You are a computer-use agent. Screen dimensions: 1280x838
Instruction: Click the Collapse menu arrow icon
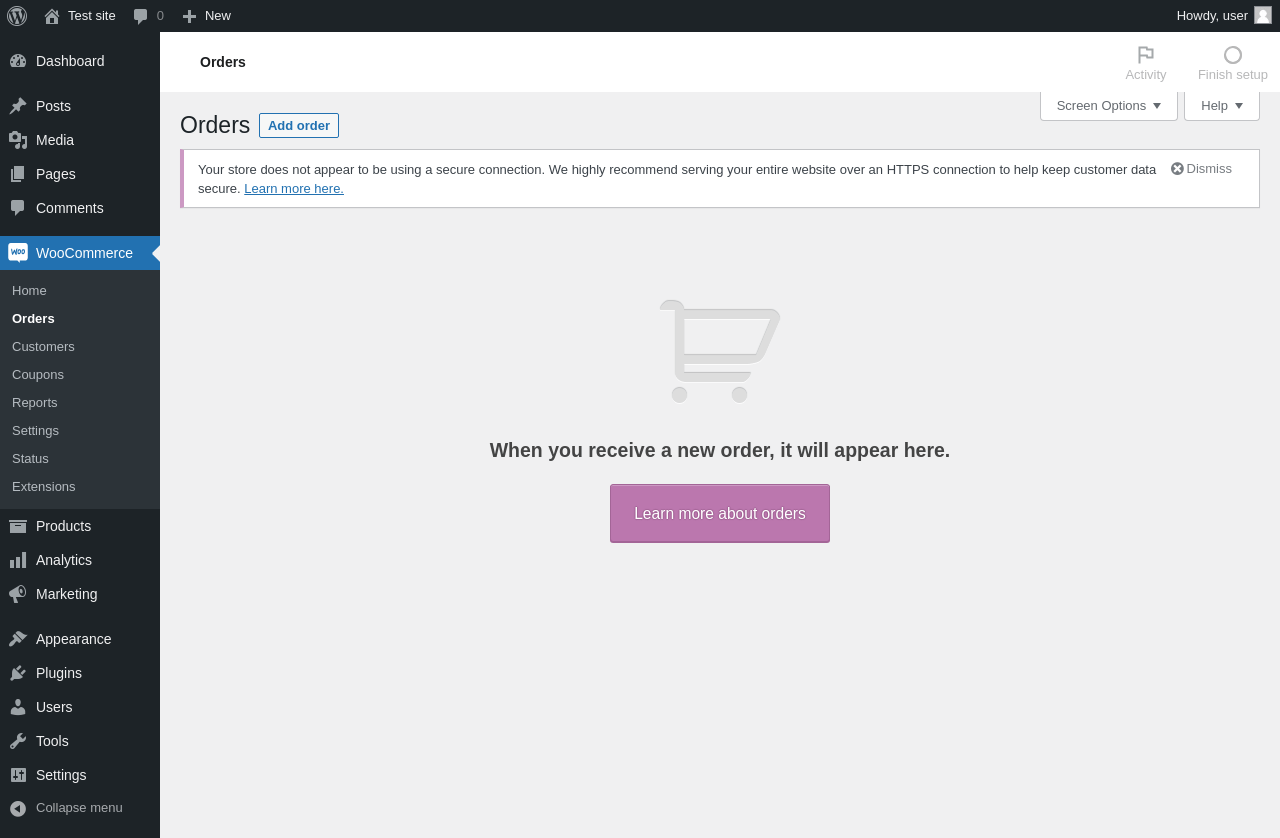[18, 808]
